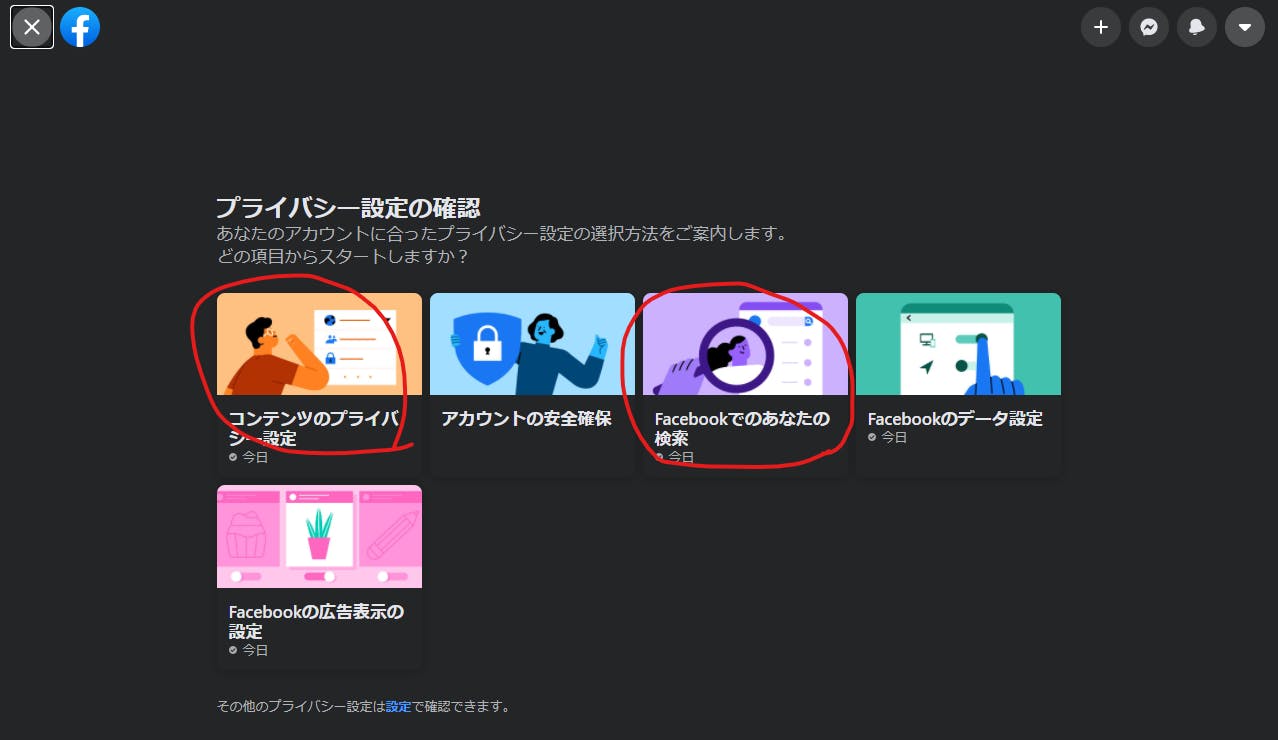Click the shield lock illustration
This screenshot has width=1278, height=740.
(x=532, y=343)
